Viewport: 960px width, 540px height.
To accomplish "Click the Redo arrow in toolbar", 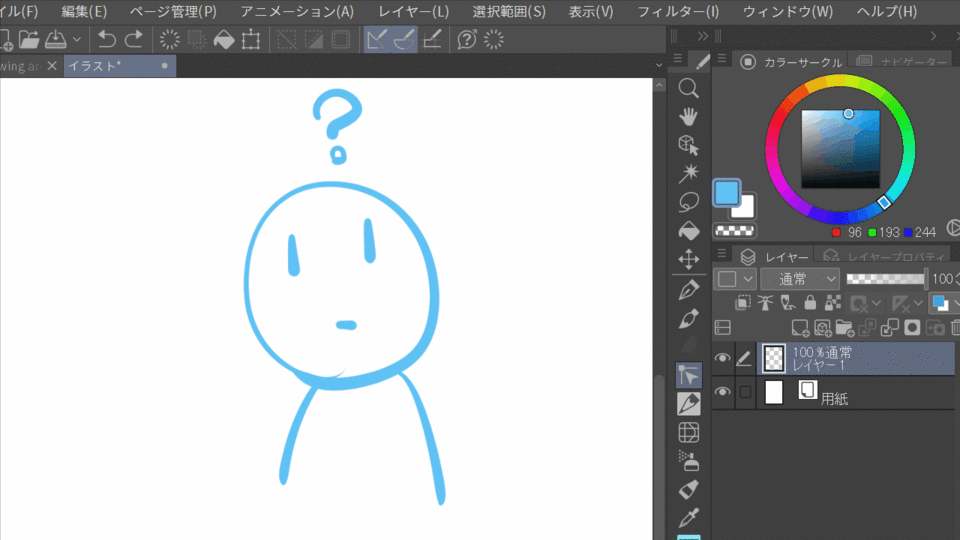I will (133, 40).
